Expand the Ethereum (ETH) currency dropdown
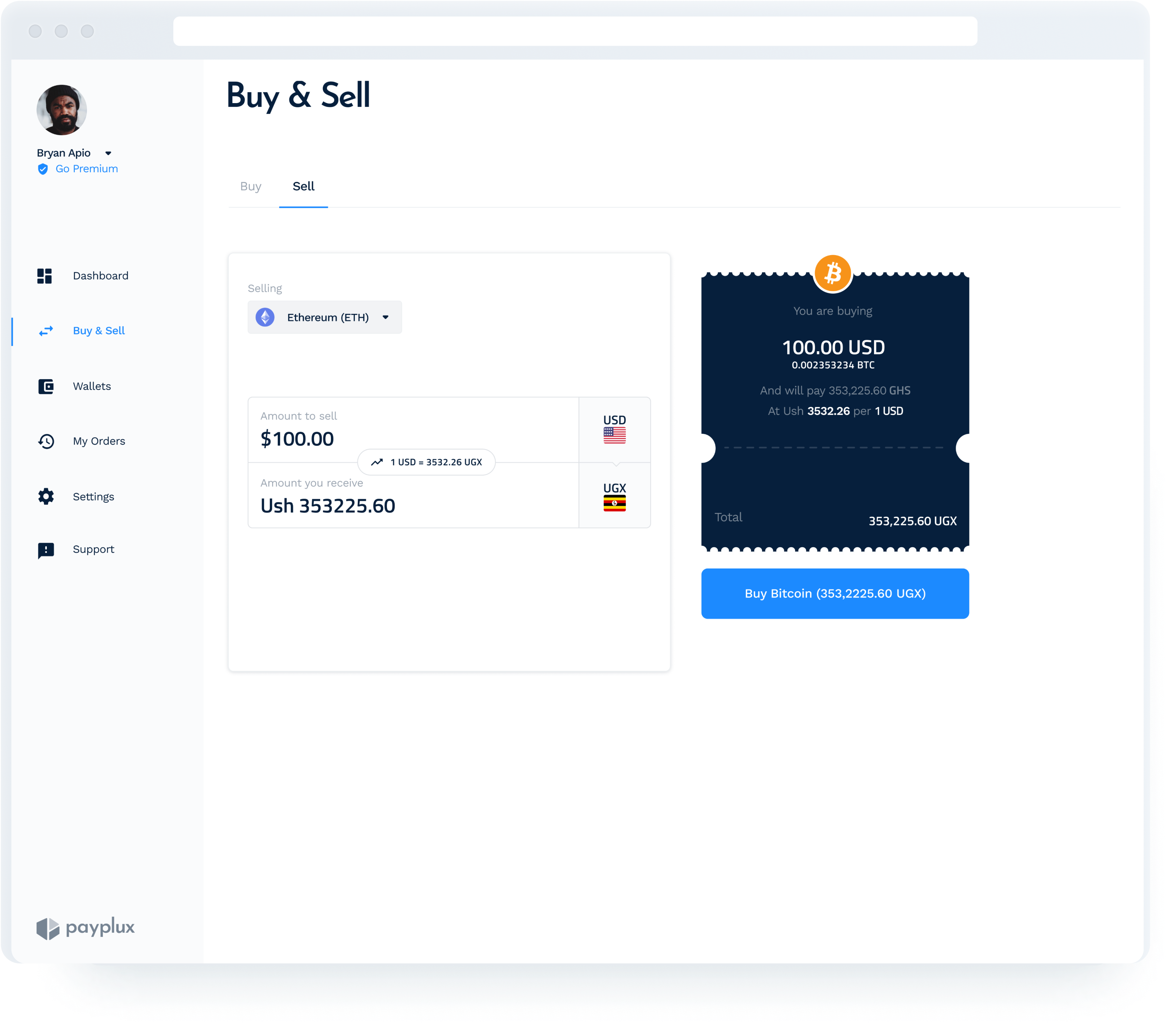Screen dimensions: 1176x1031 click(385, 317)
